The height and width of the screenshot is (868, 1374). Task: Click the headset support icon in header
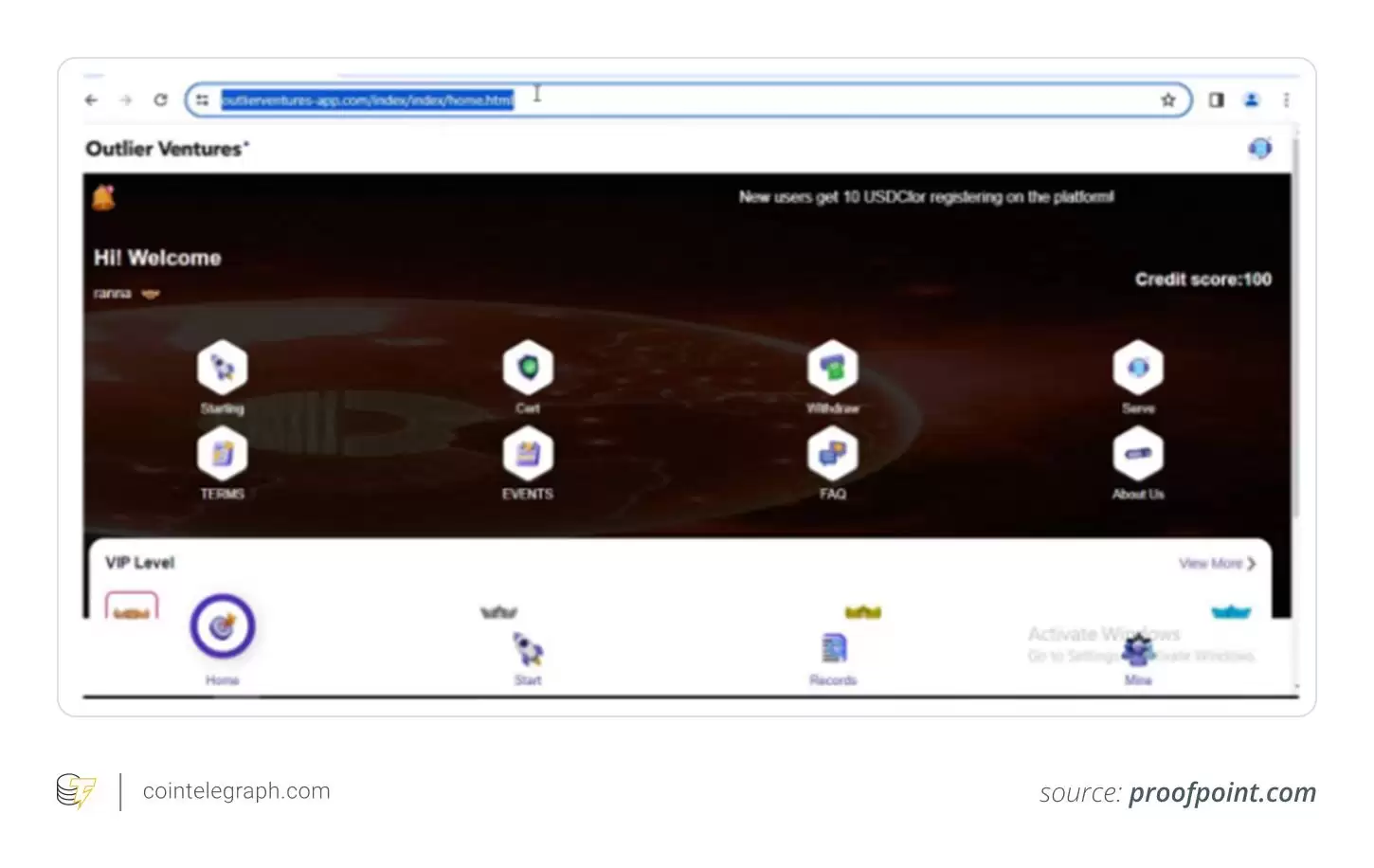click(x=1259, y=149)
